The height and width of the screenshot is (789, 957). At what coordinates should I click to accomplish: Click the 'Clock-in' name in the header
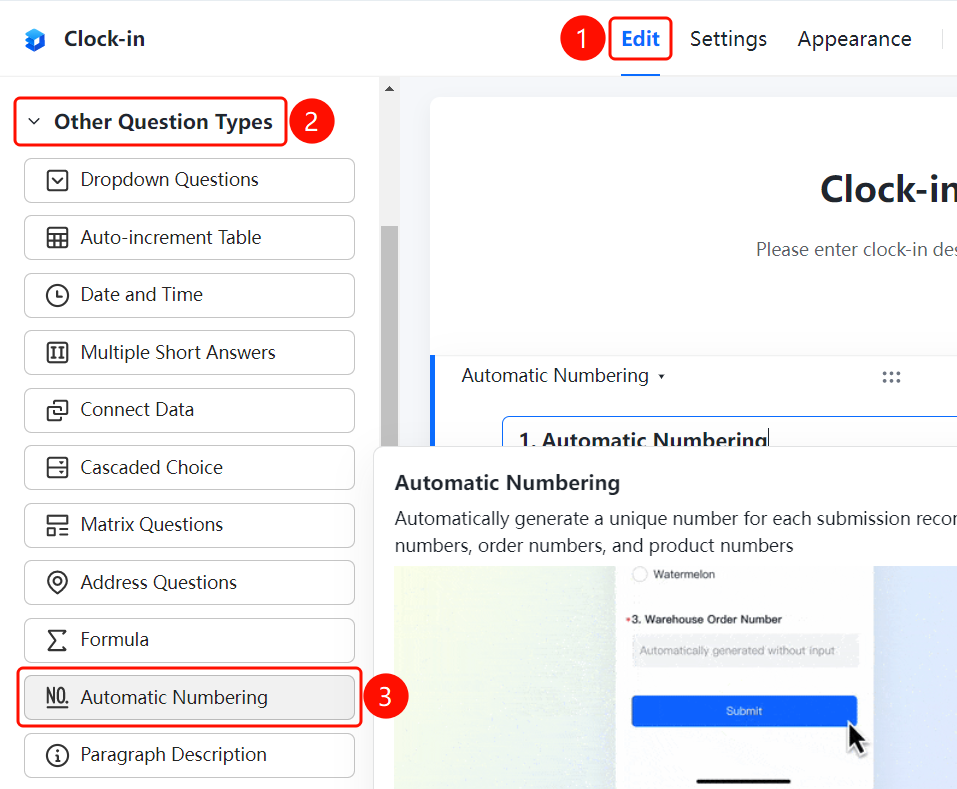[104, 39]
